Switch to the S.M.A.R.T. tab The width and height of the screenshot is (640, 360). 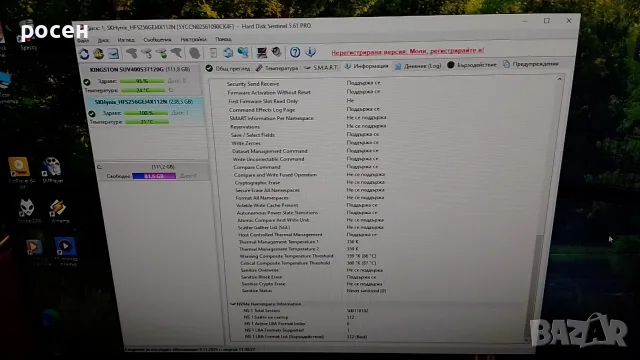tap(321, 67)
